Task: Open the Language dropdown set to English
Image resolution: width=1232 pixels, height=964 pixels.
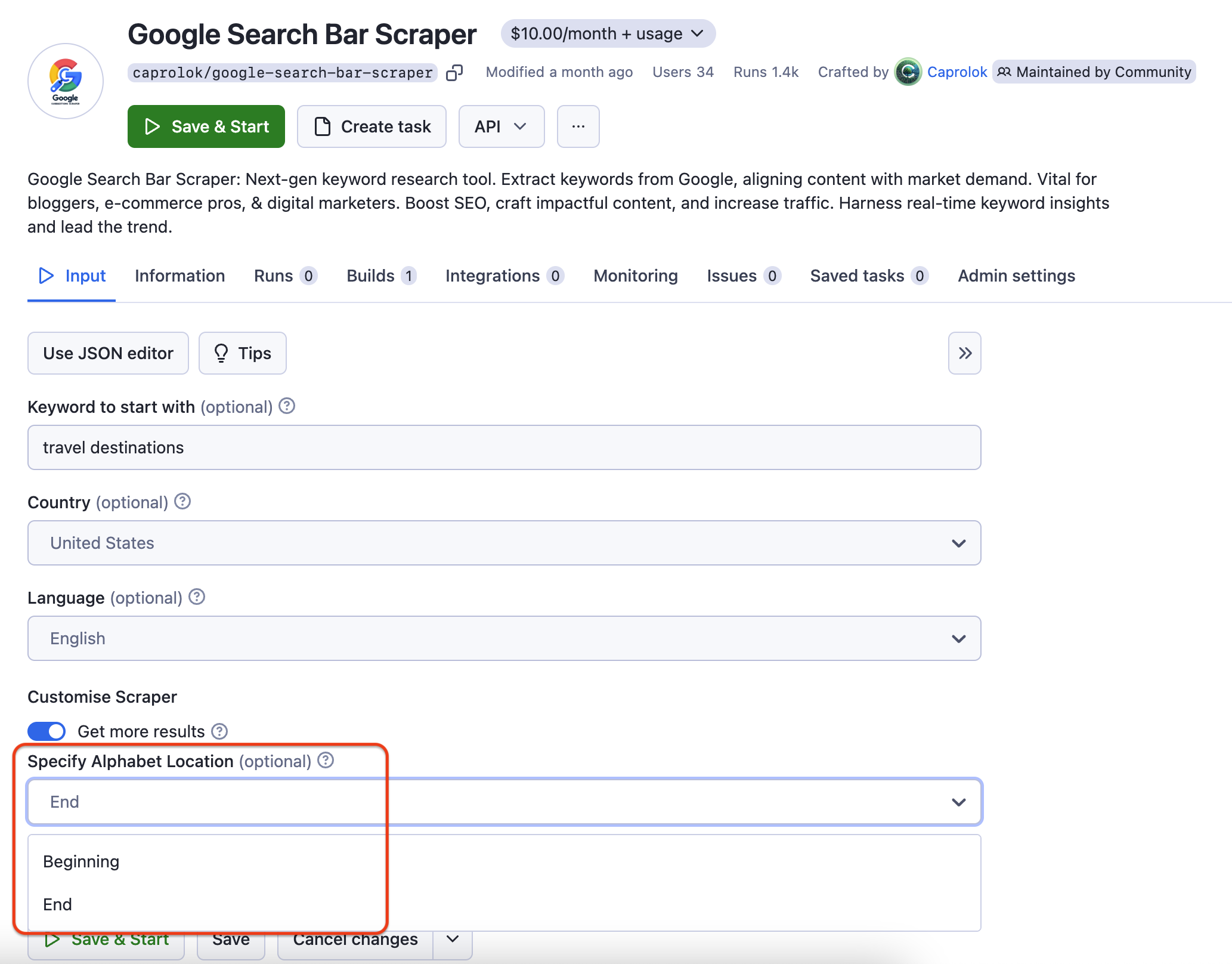Action: point(504,638)
